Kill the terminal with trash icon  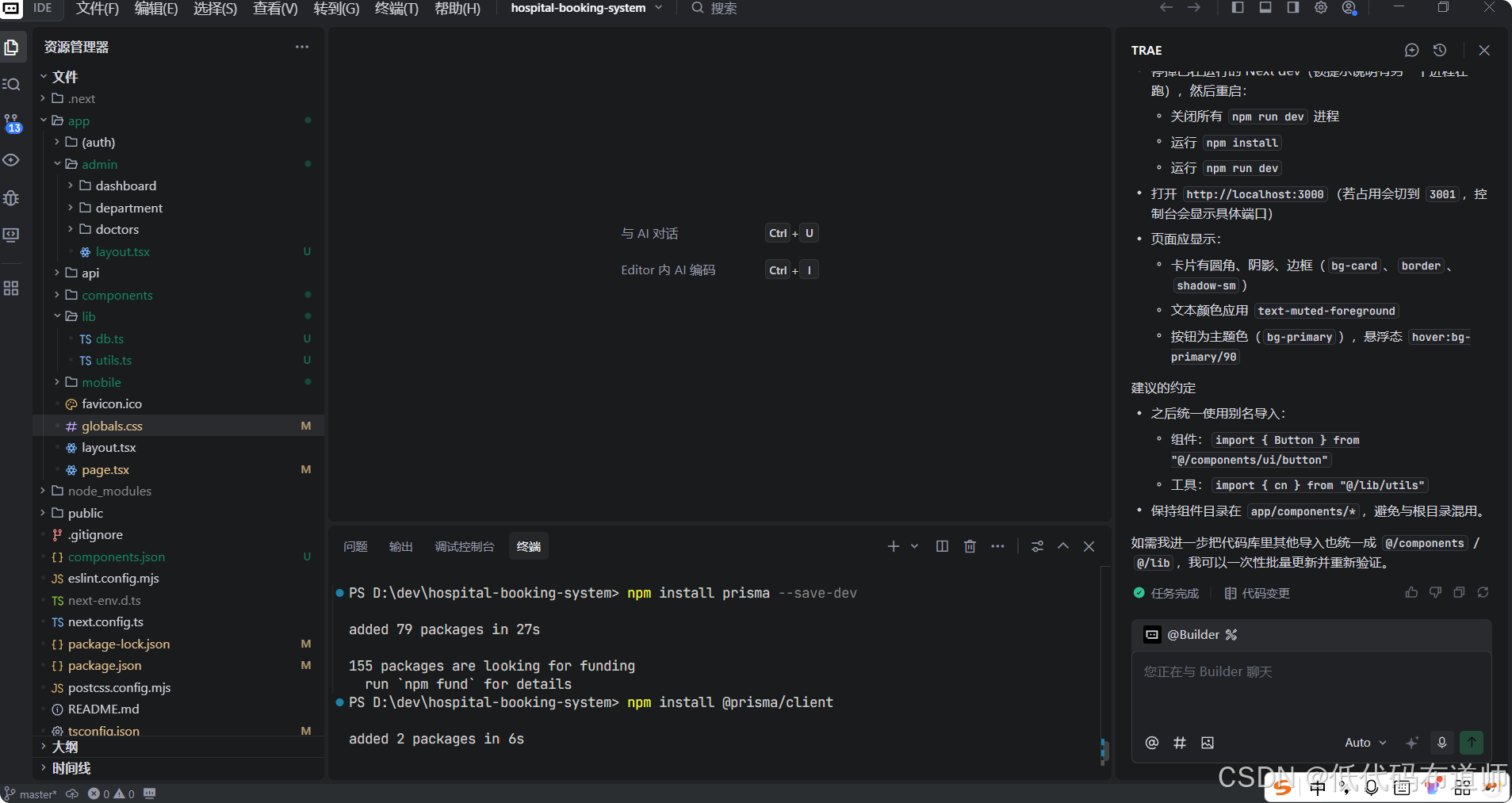click(970, 546)
